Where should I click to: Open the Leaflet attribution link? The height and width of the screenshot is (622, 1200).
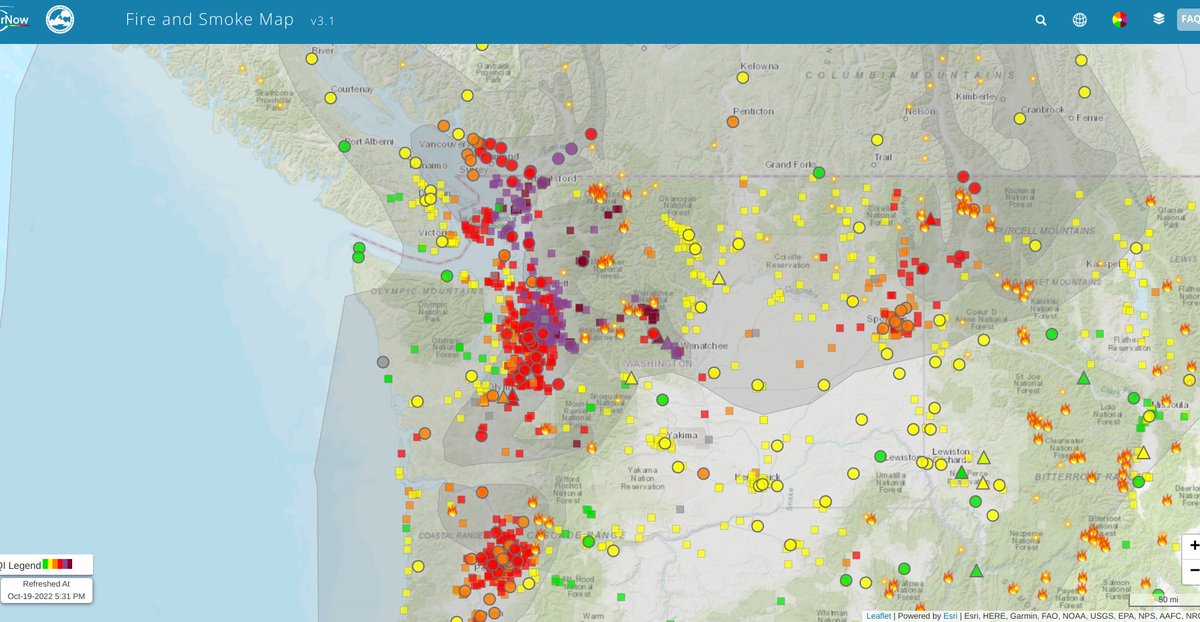[x=878, y=616]
